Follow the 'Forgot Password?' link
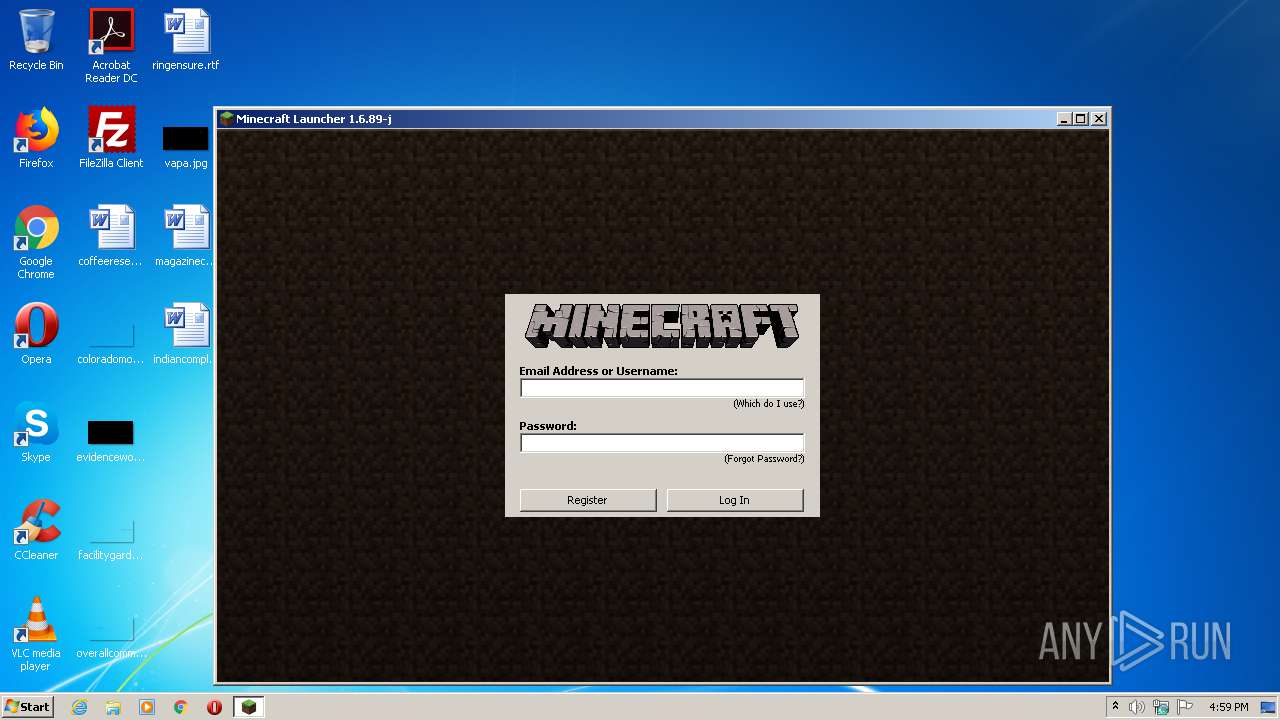 pos(764,459)
